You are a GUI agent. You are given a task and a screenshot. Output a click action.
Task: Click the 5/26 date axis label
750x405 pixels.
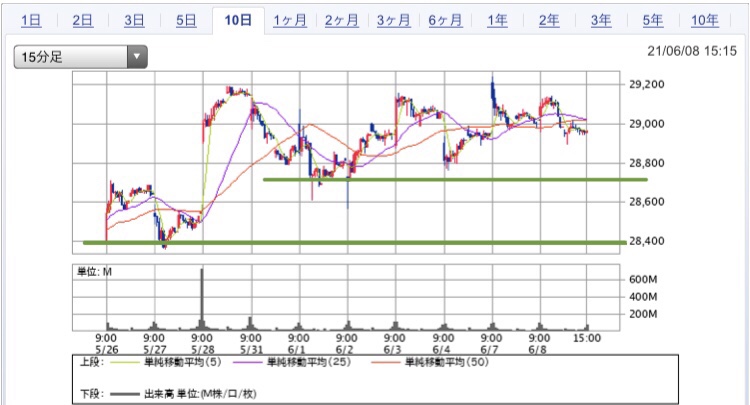point(106,350)
